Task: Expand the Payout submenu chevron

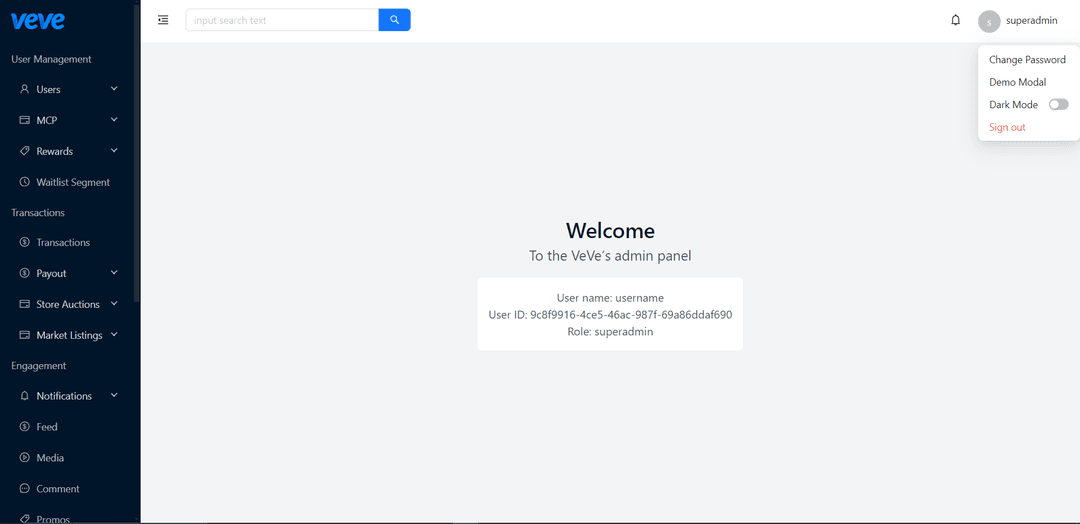Action: tap(114, 273)
